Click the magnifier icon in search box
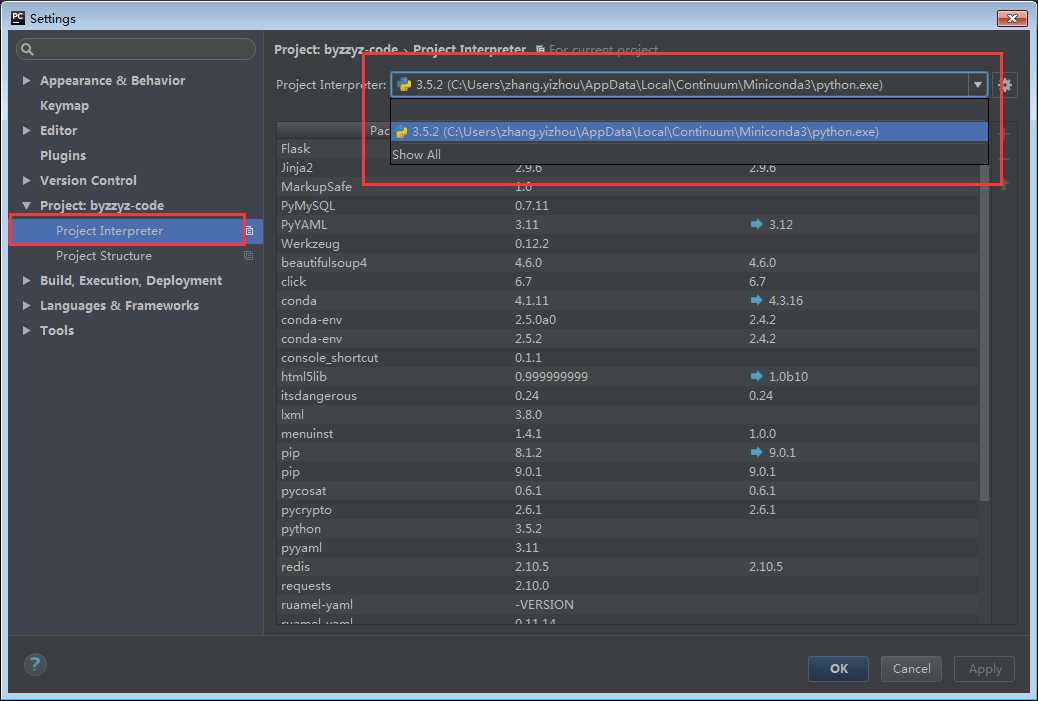 [27, 49]
